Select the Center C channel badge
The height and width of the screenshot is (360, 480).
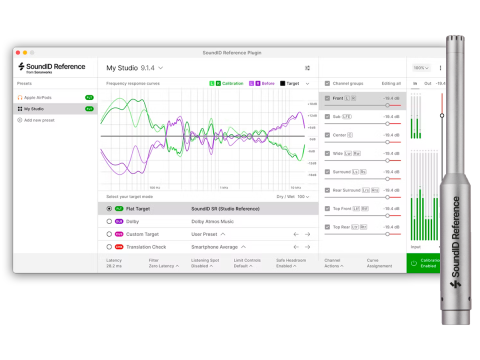tap(350, 135)
